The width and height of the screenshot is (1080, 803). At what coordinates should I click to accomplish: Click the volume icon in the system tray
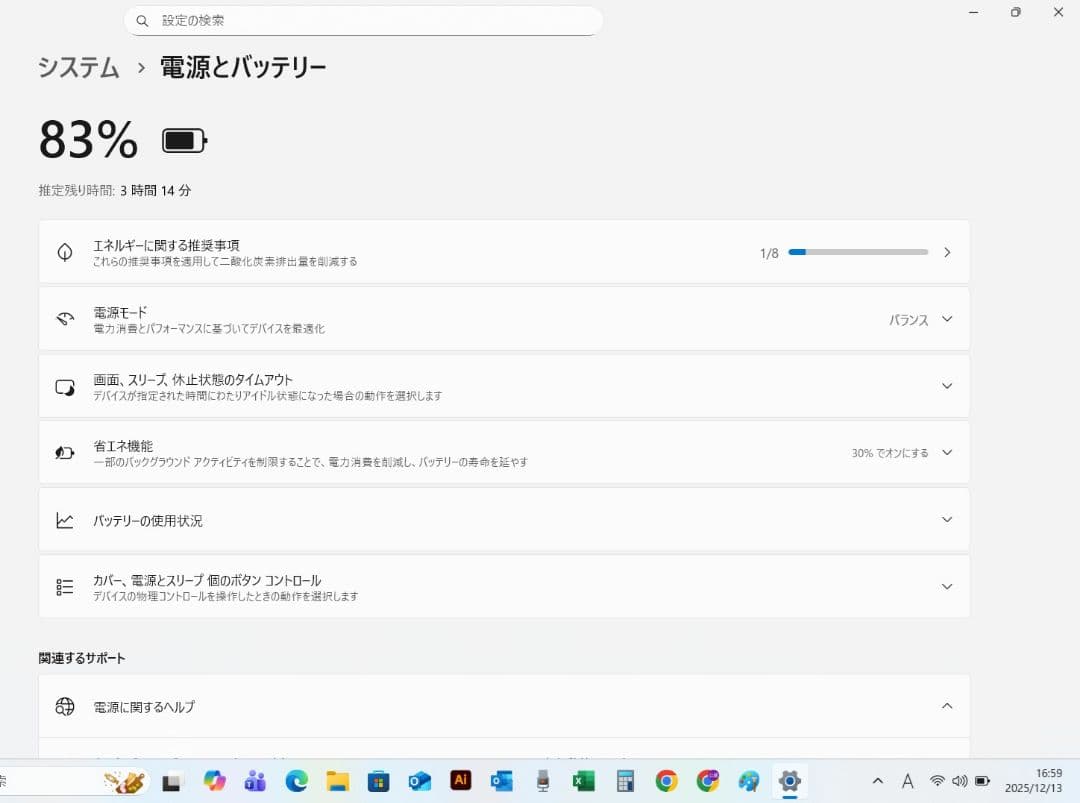pos(960,781)
